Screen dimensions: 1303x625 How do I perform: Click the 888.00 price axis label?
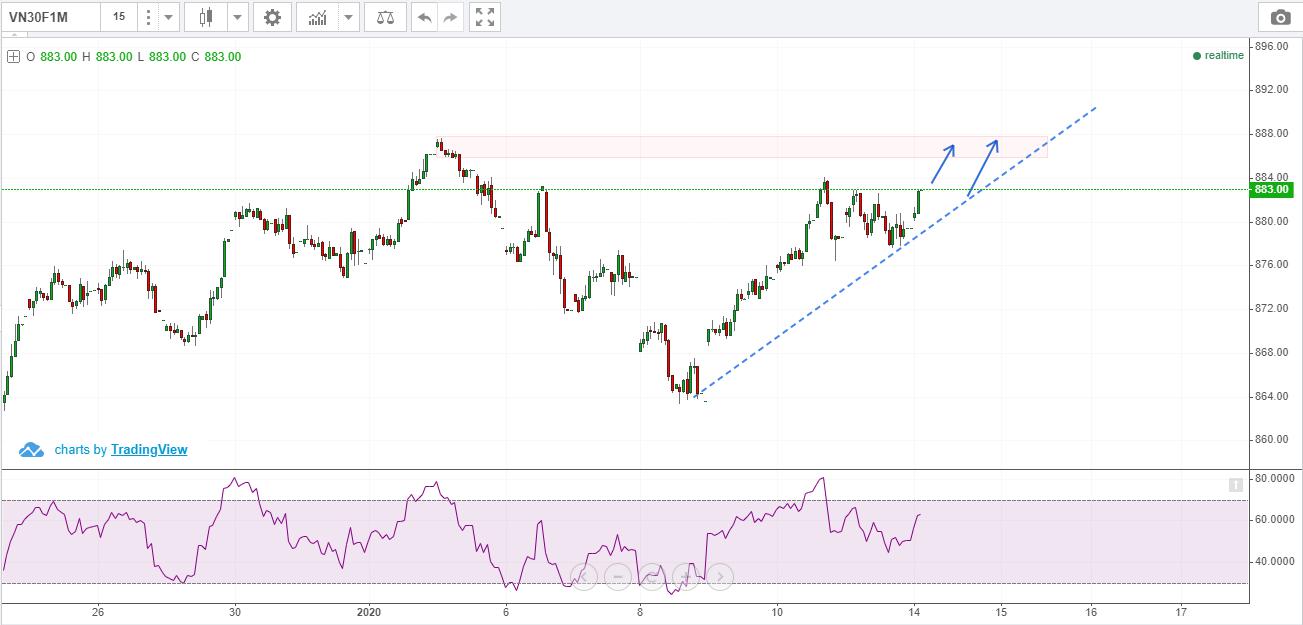point(1273,133)
